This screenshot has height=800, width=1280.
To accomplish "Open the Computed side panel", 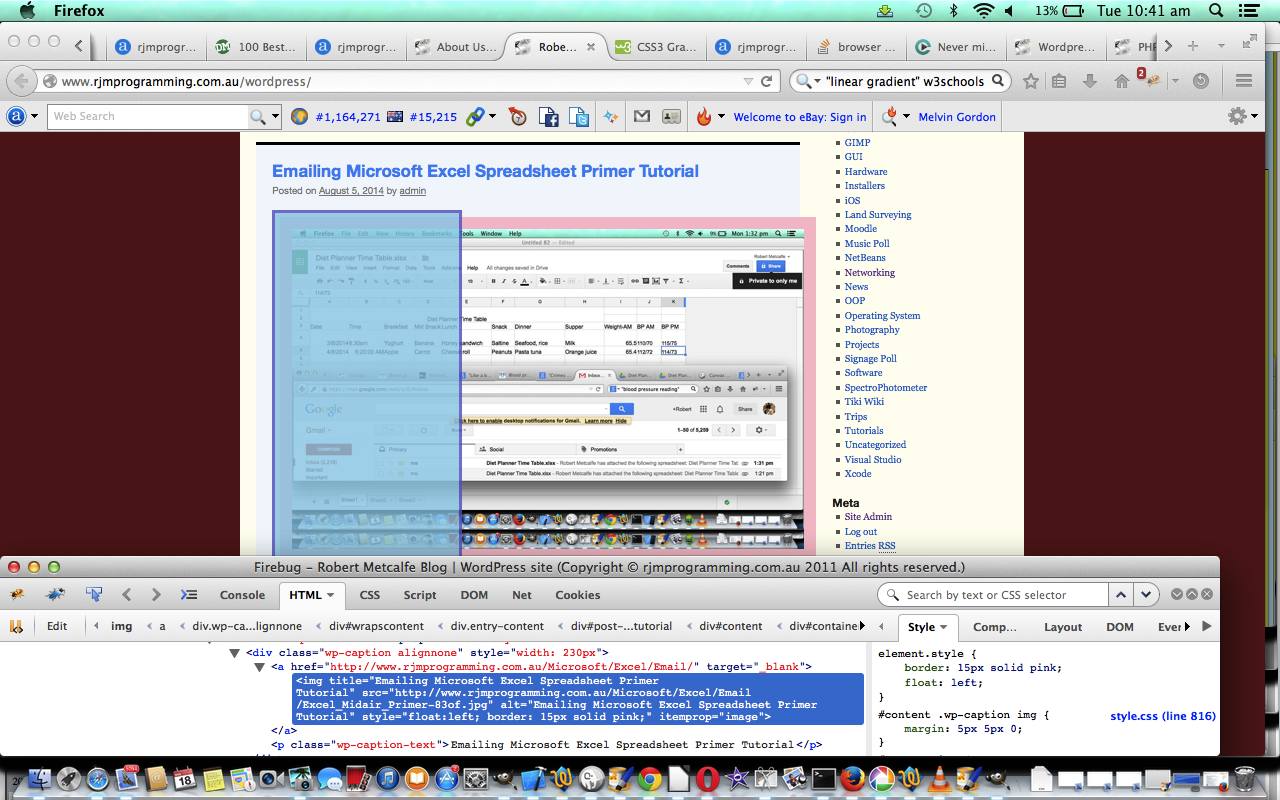I will [x=995, y=627].
